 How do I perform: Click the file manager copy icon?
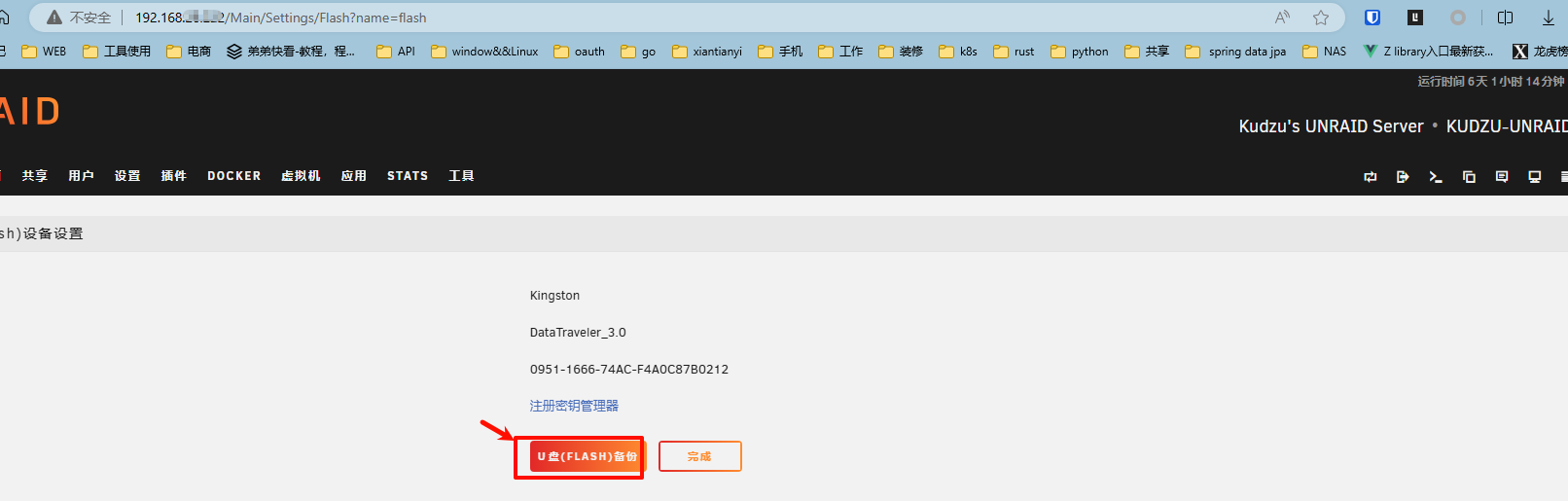pyautogui.click(x=1469, y=176)
